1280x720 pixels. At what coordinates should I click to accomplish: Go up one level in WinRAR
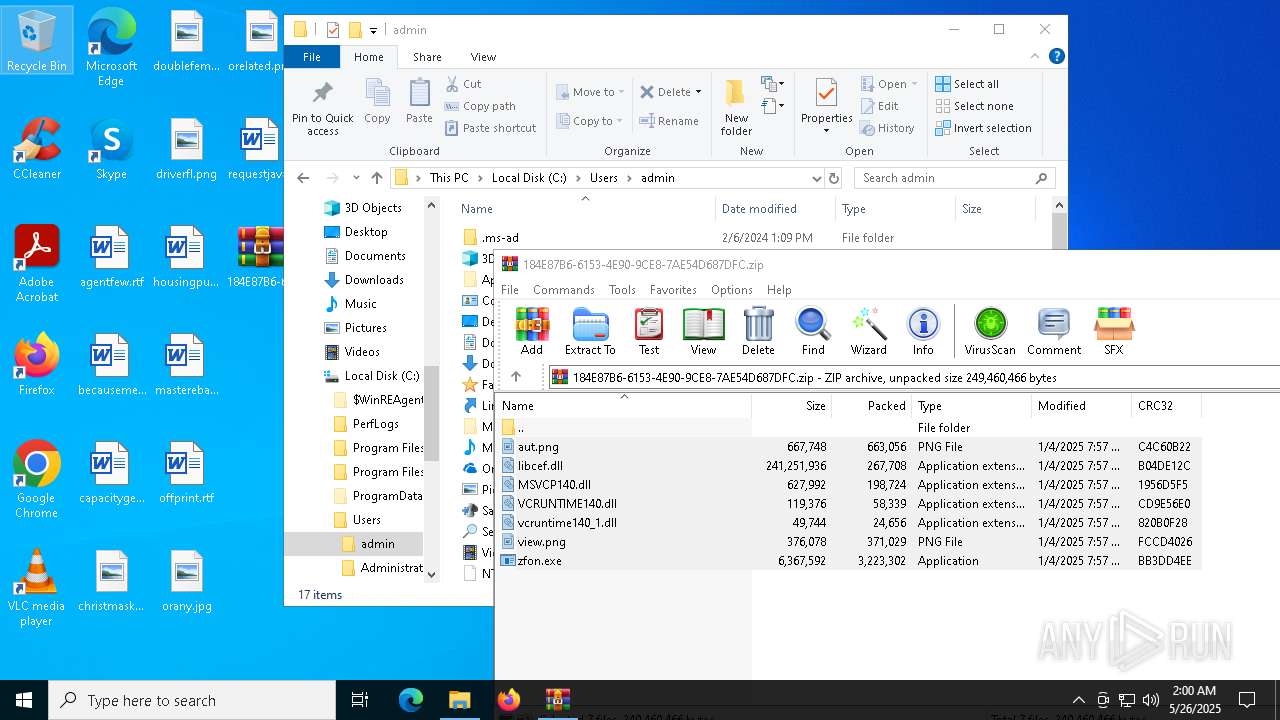(x=516, y=377)
